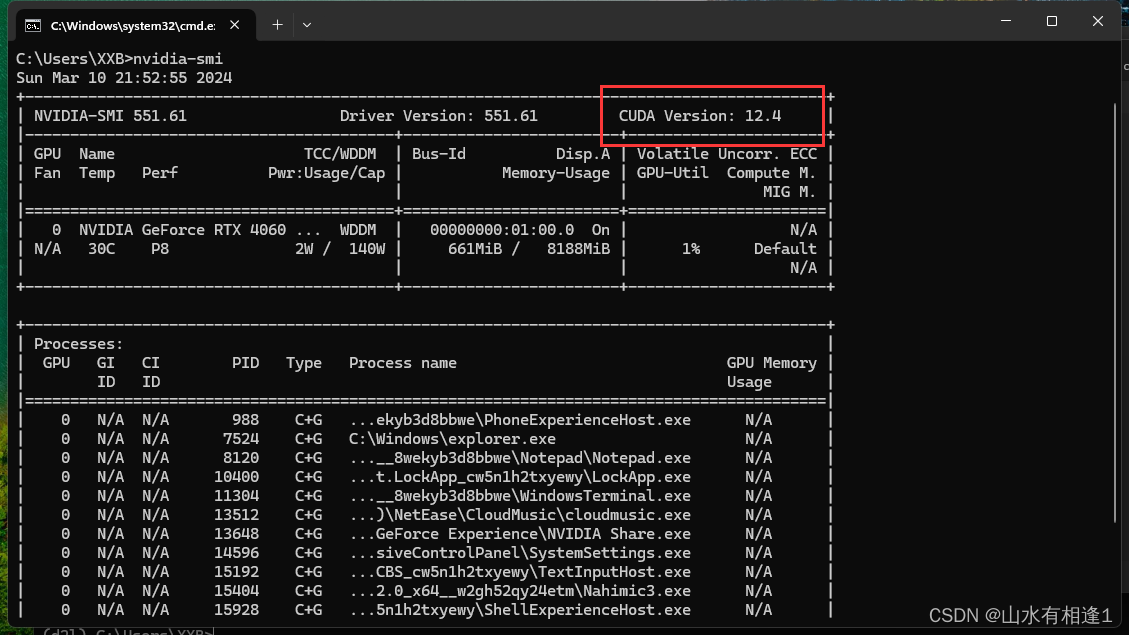Click PID '7524'
This screenshot has width=1129, height=635.
[241, 439]
